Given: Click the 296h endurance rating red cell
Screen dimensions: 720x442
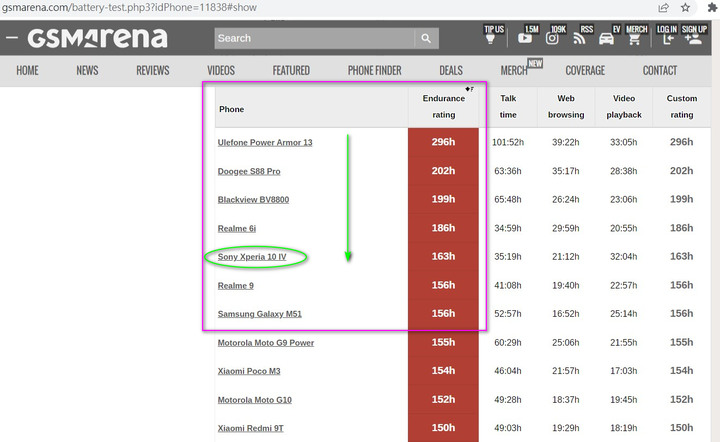Looking at the screenshot, I should 443,142.
